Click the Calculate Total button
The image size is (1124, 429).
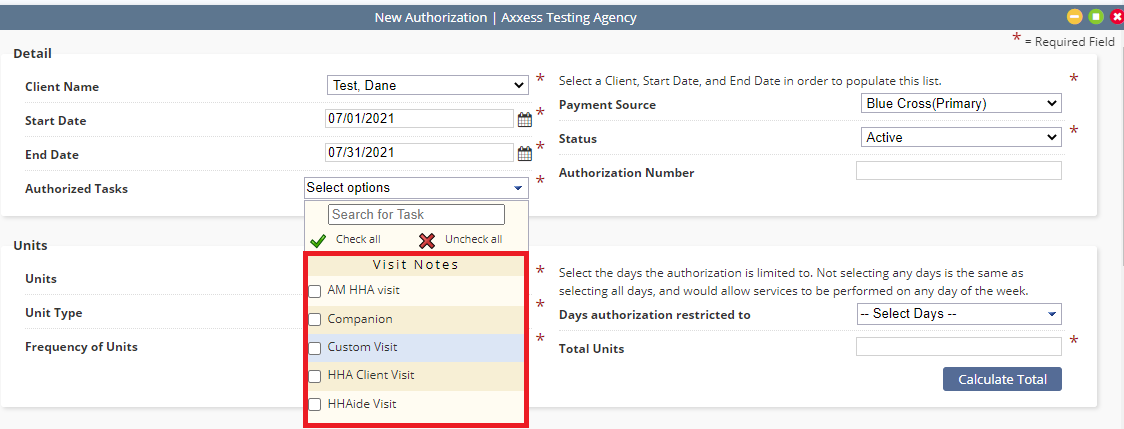click(1002, 380)
